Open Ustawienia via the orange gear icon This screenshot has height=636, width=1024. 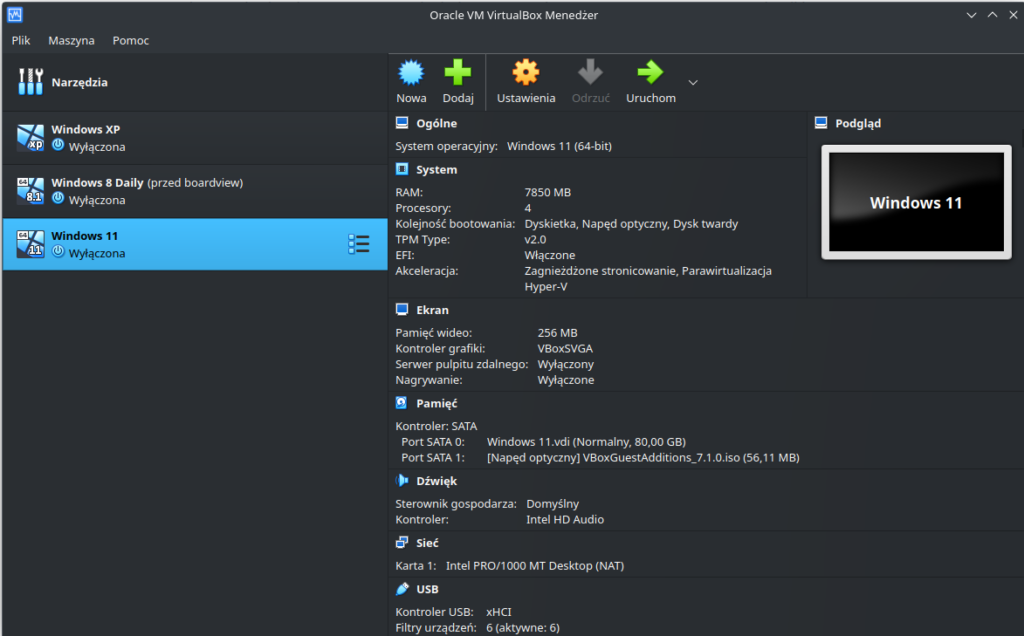click(x=526, y=72)
